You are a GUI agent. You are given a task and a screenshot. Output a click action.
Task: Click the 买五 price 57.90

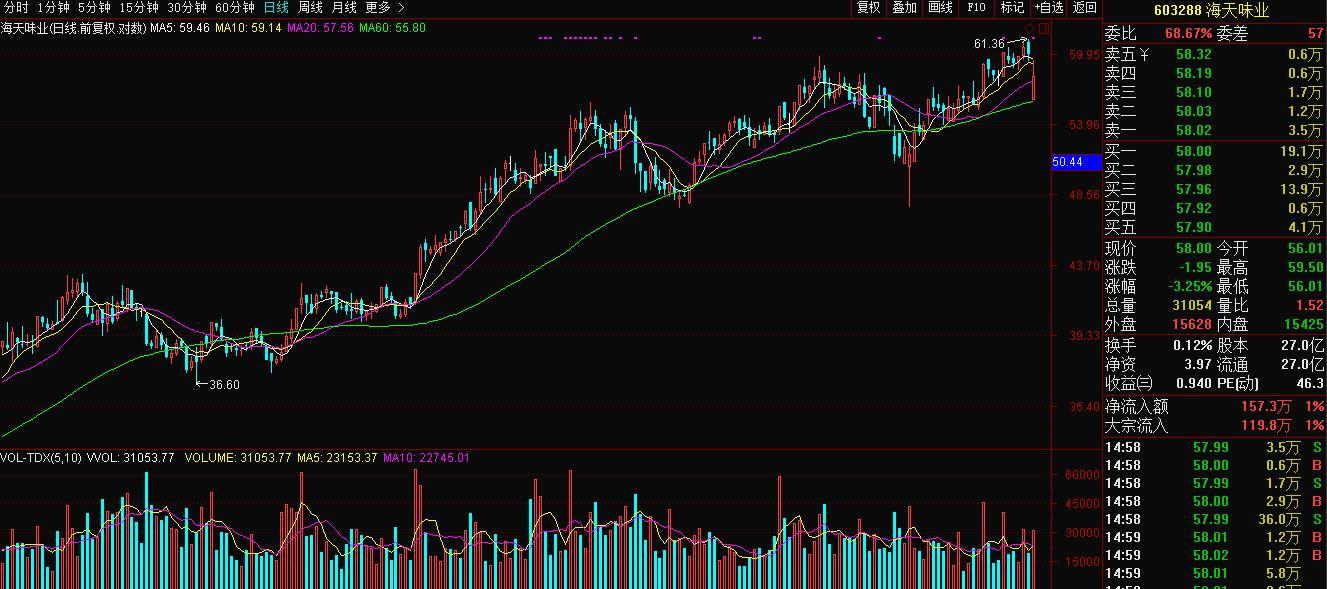(1194, 227)
